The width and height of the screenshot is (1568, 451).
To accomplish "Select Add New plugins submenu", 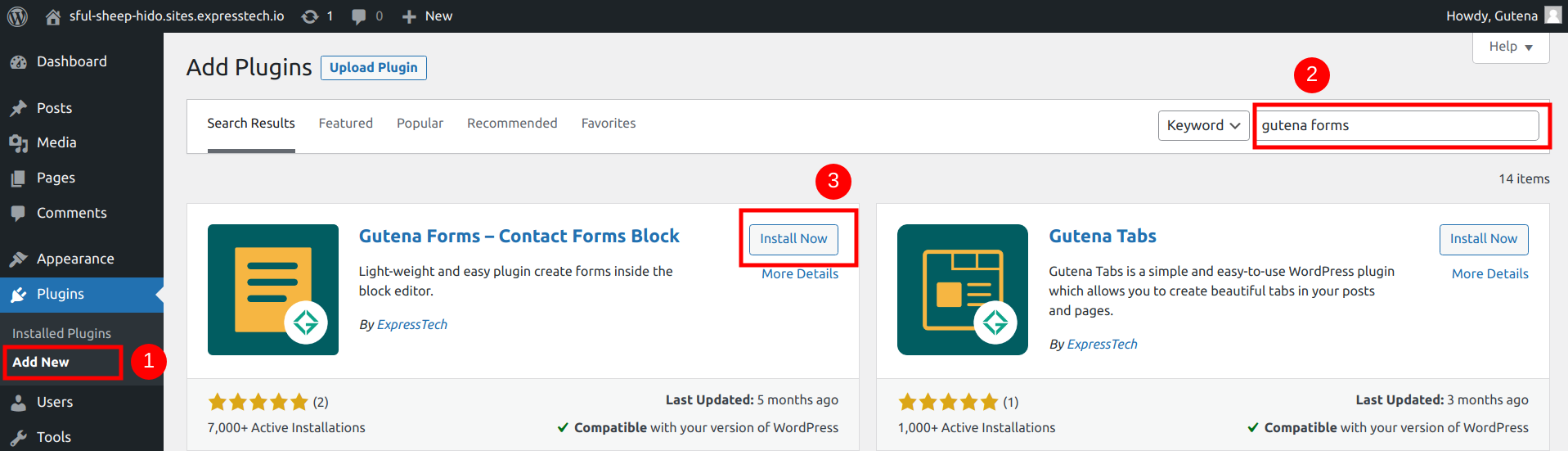I will pyautogui.click(x=41, y=363).
